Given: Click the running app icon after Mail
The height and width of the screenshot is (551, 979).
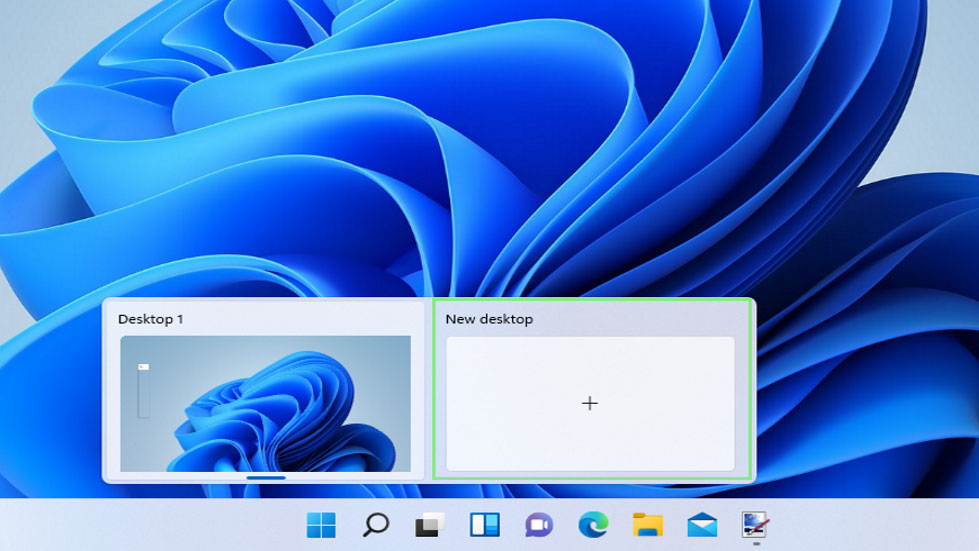Looking at the screenshot, I should pos(755,525).
